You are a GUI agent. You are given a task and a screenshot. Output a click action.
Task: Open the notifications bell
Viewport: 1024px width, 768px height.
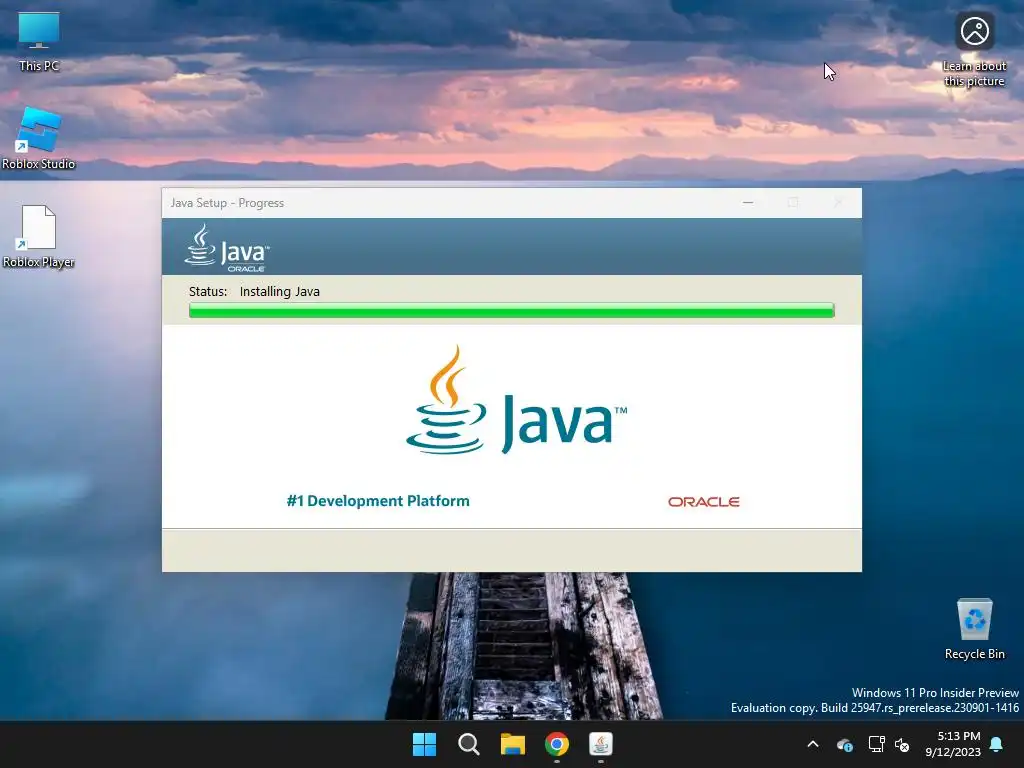click(997, 744)
